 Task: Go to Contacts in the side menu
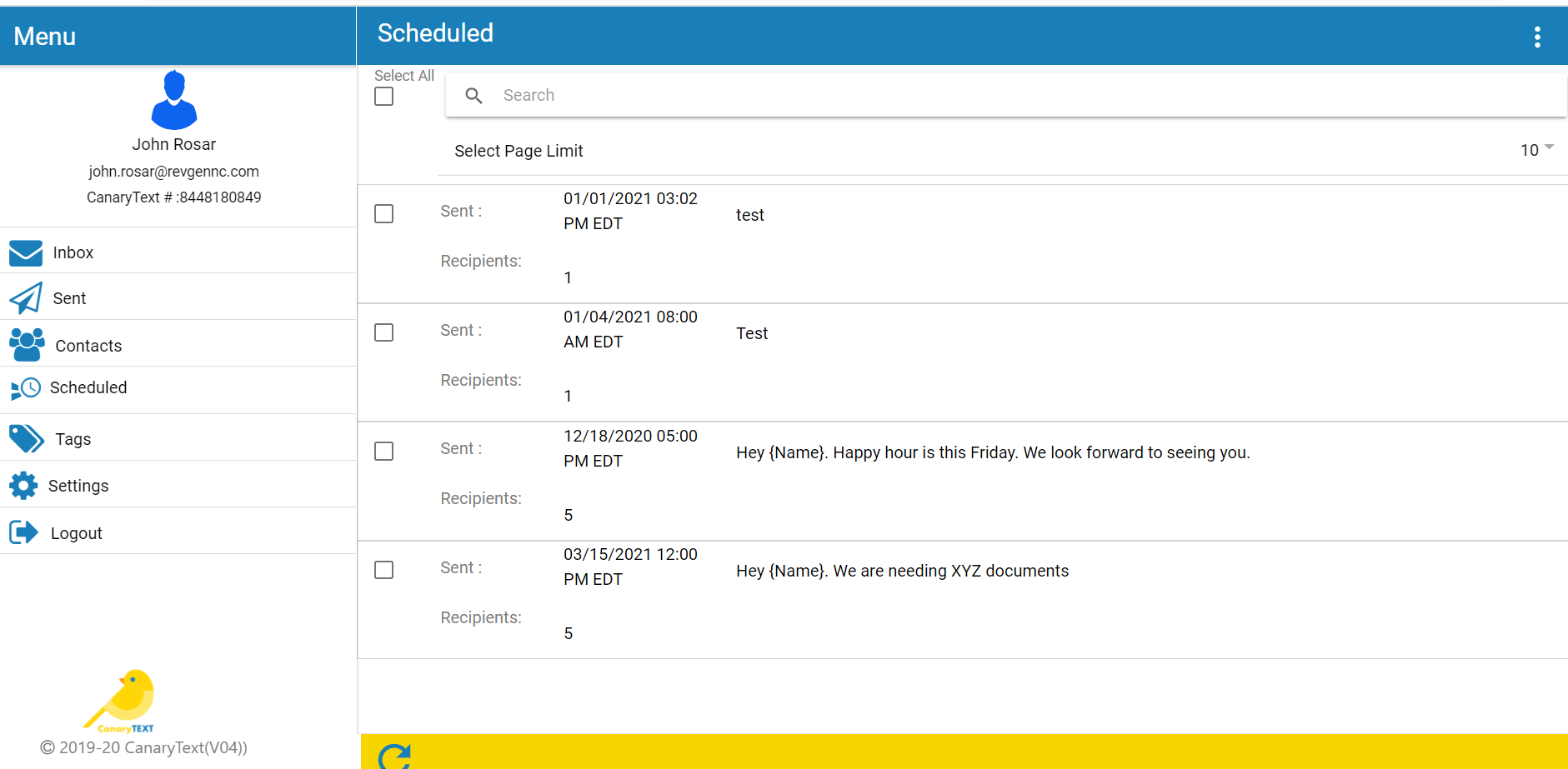click(88, 346)
